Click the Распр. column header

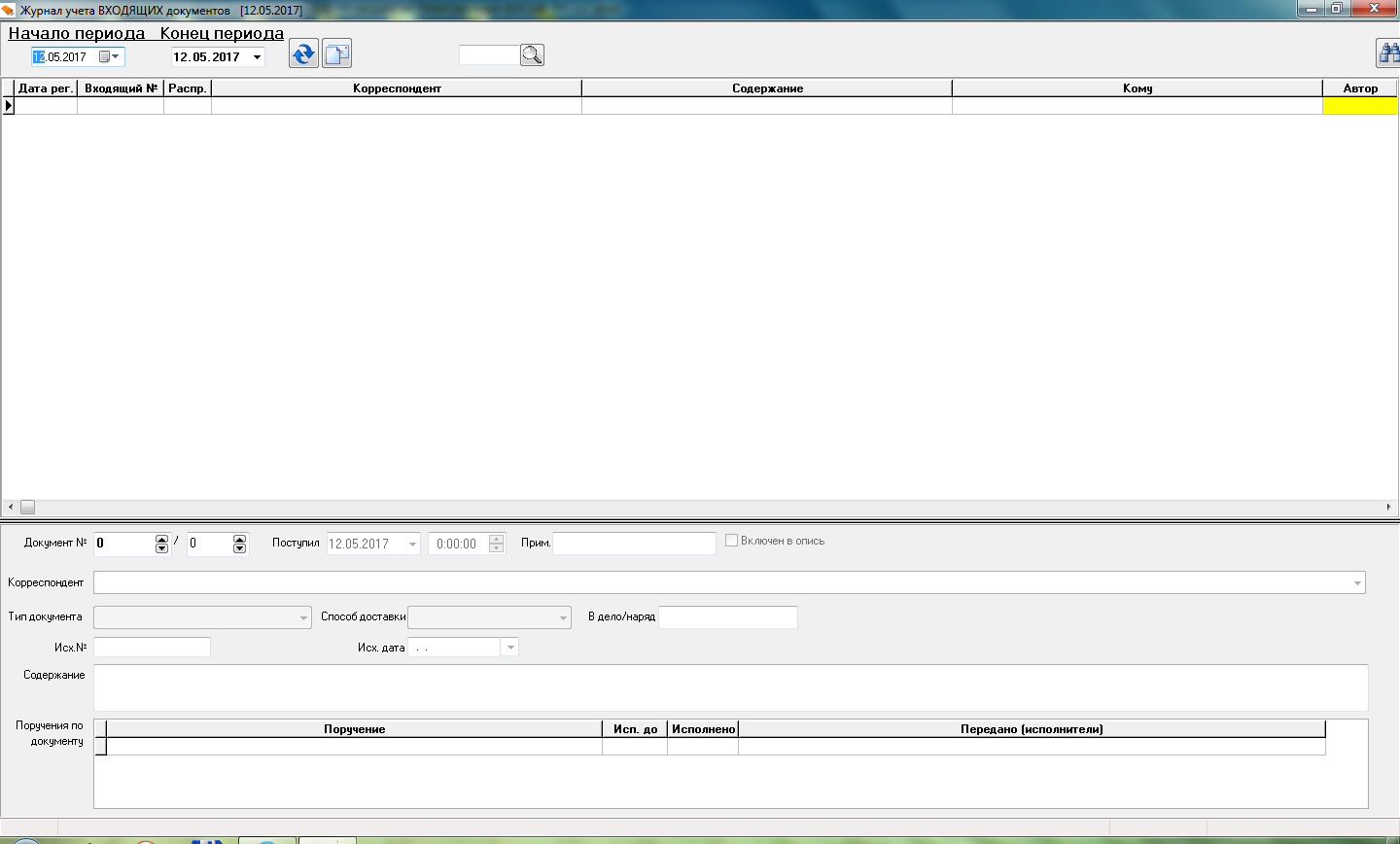point(188,88)
